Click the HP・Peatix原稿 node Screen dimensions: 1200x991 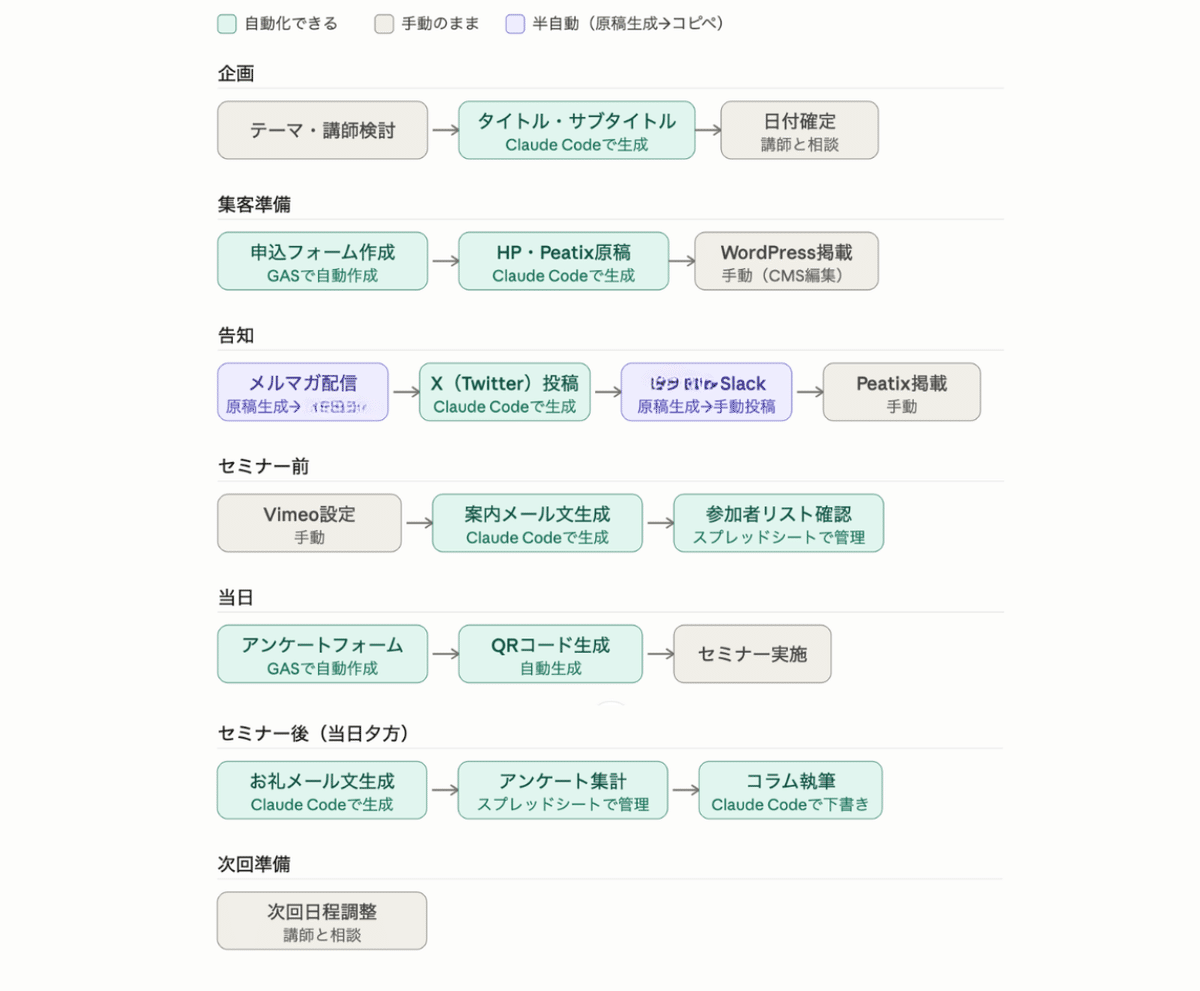[563, 261]
